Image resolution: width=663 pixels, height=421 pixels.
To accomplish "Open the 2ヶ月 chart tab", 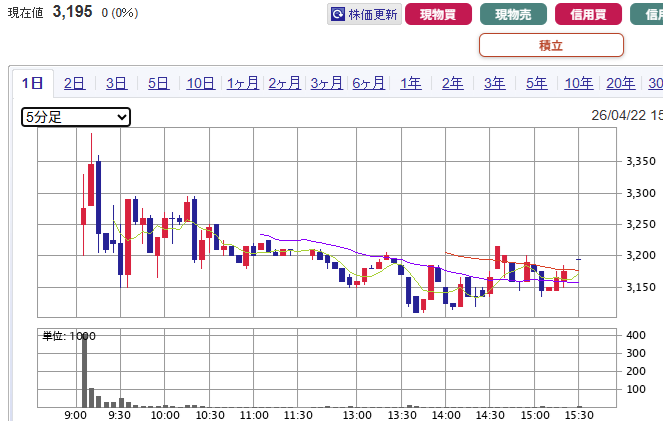I will coord(285,83).
